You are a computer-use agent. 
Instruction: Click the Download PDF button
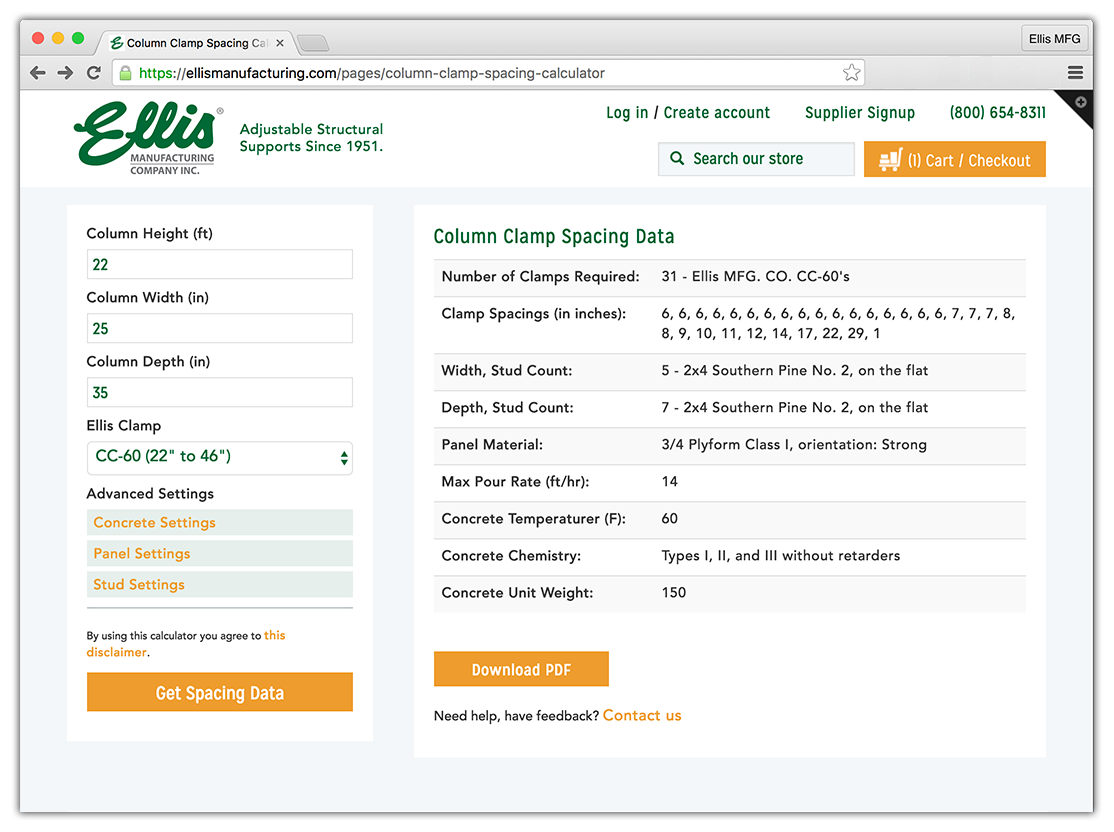click(521, 670)
